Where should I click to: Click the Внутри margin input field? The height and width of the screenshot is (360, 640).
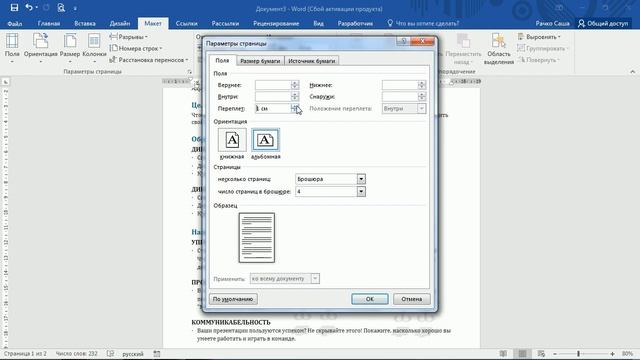273,96
